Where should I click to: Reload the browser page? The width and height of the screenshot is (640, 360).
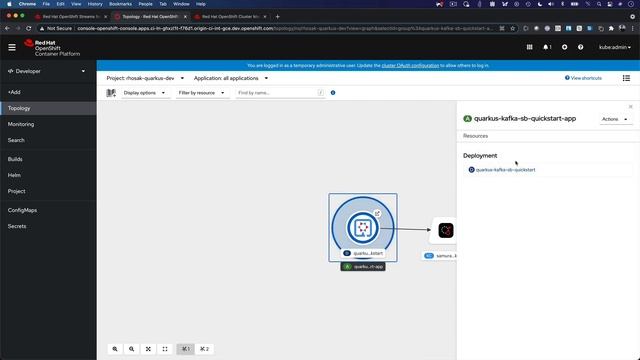[x=29, y=29]
